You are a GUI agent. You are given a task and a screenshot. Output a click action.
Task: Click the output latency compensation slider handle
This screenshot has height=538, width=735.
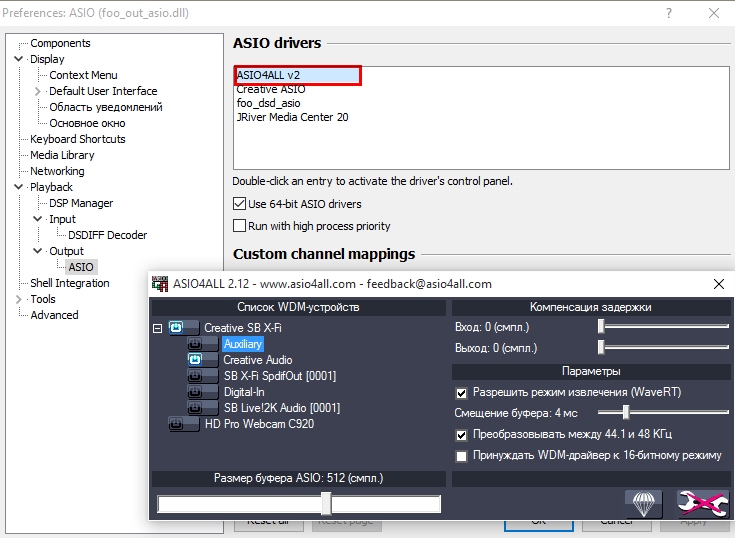point(601,347)
